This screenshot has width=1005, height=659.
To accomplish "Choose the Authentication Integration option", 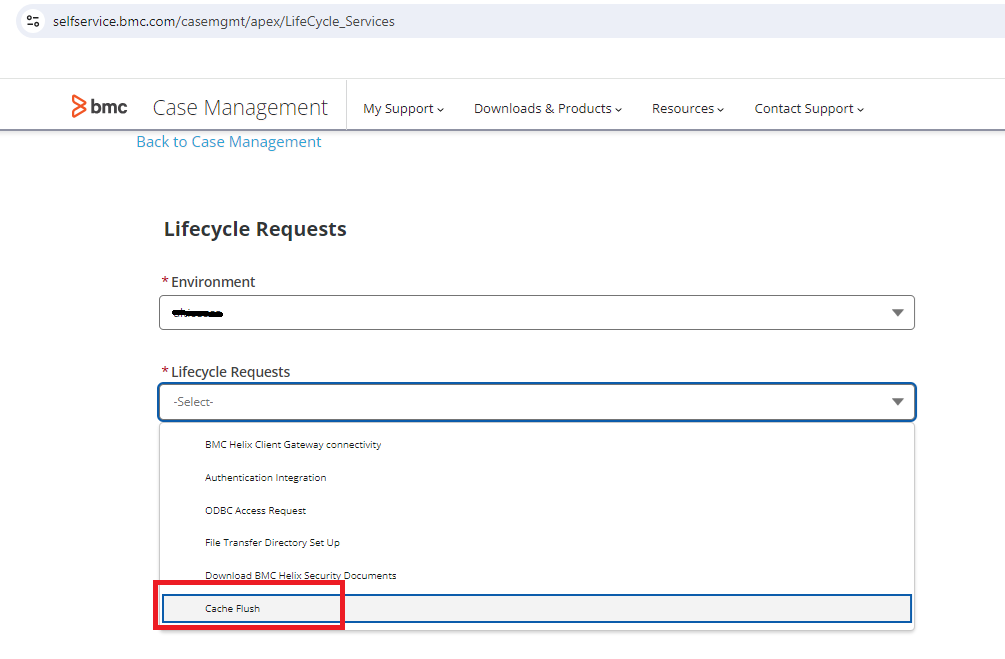I will [x=265, y=478].
